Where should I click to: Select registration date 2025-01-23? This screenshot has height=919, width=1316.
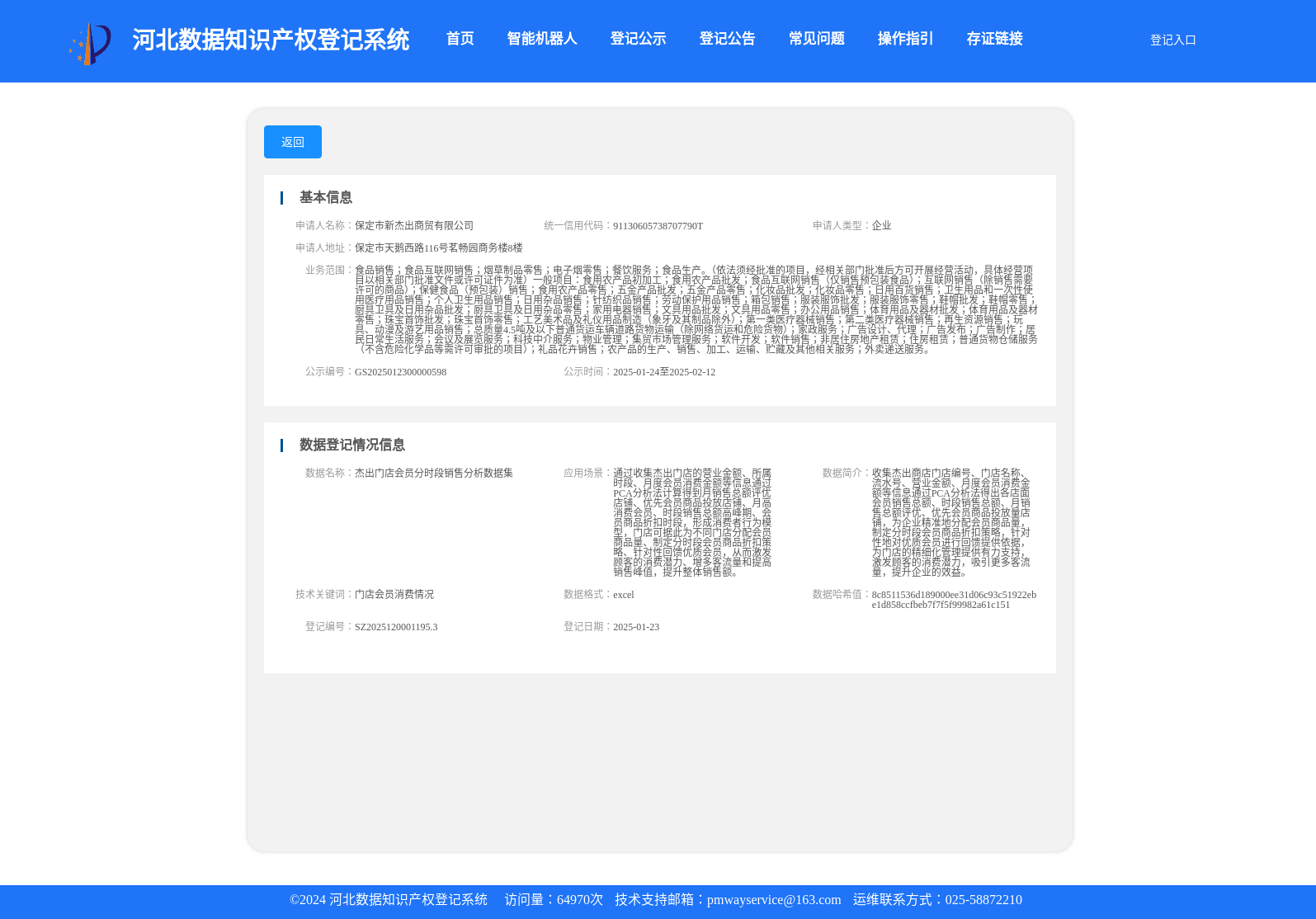point(636,627)
